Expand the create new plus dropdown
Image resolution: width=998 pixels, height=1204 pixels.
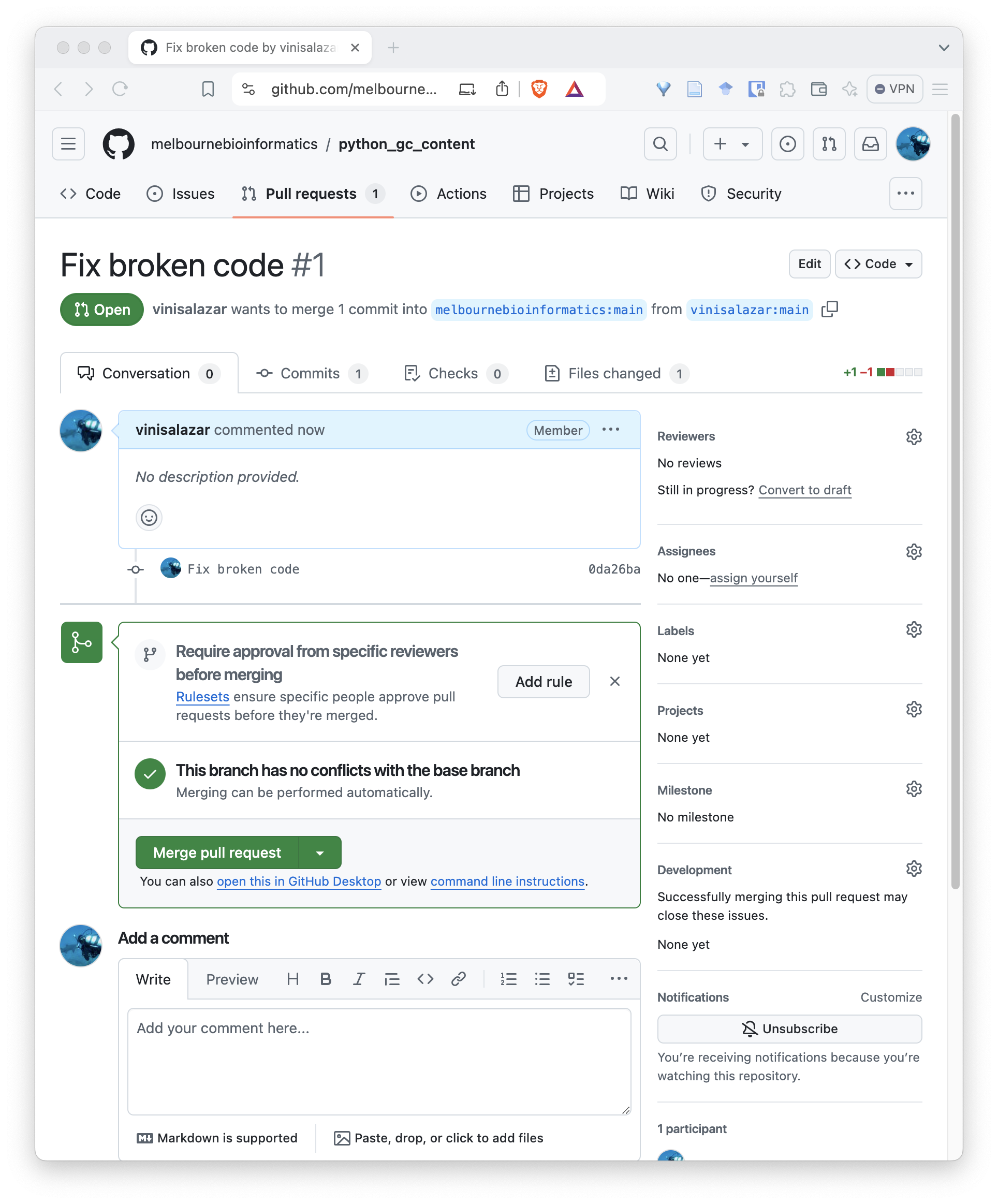732,144
